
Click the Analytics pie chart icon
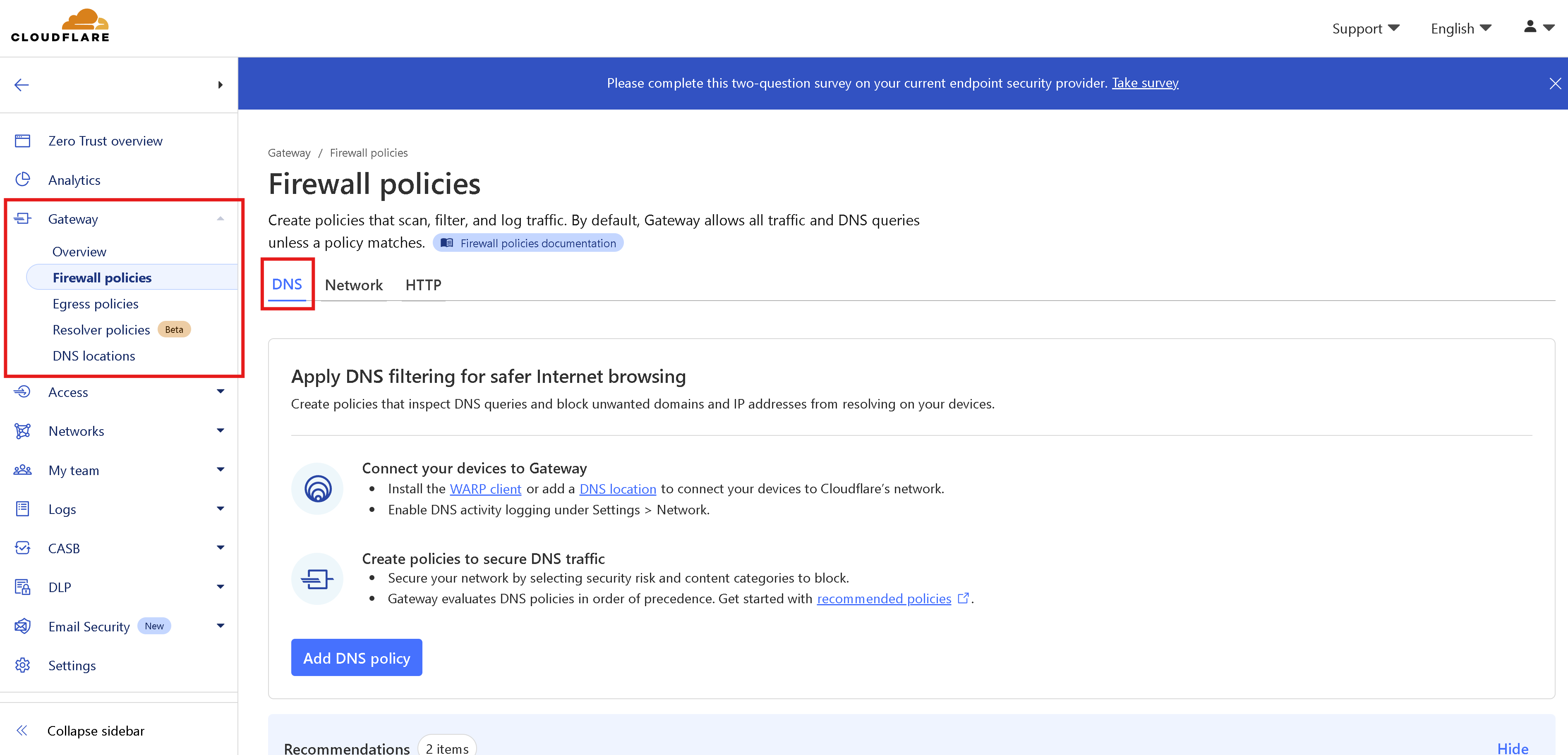point(22,179)
